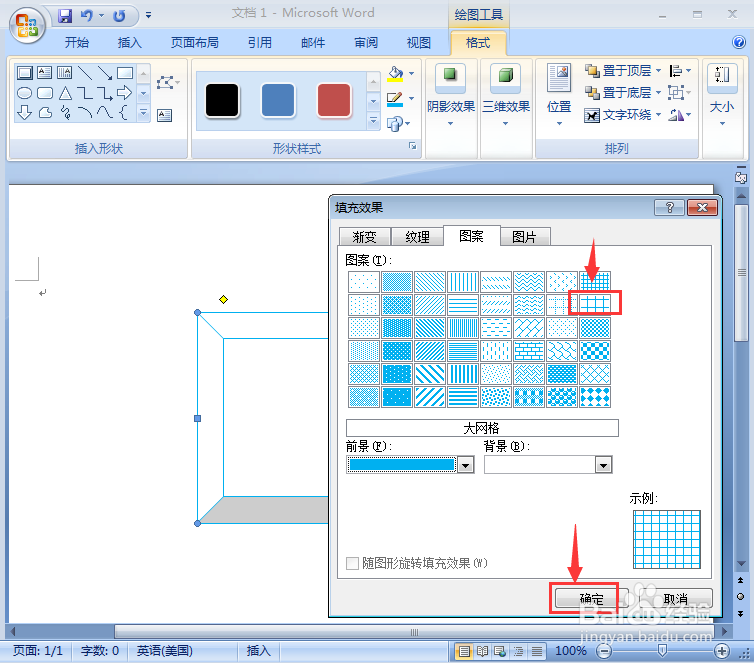Viewport: 754px width, 663px height.
Task: Click the Shape Fill paint bucket icon
Action: pos(395,74)
